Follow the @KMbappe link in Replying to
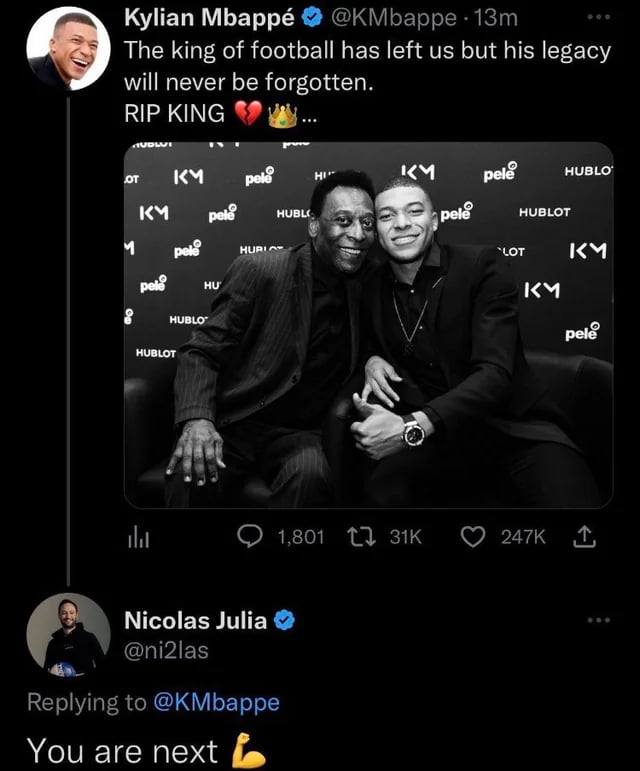The image size is (640, 771). (x=216, y=702)
